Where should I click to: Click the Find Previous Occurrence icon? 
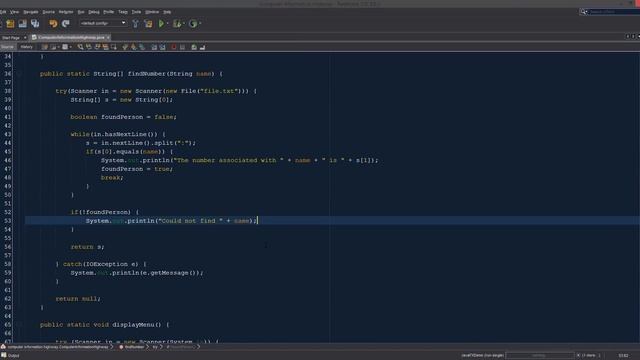point(89,47)
